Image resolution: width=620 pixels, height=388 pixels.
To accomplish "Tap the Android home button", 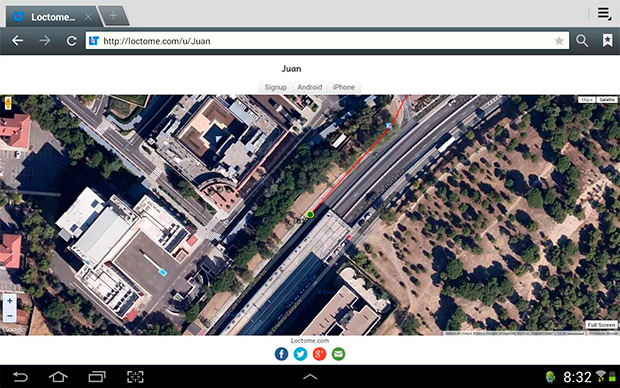I will coord(58,377).
